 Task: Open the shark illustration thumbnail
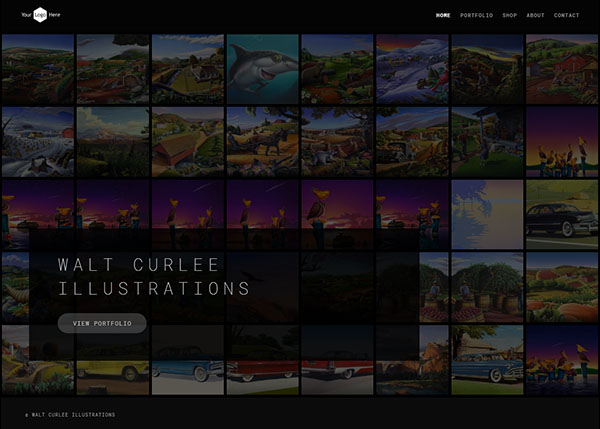click(x=262, y=68)
